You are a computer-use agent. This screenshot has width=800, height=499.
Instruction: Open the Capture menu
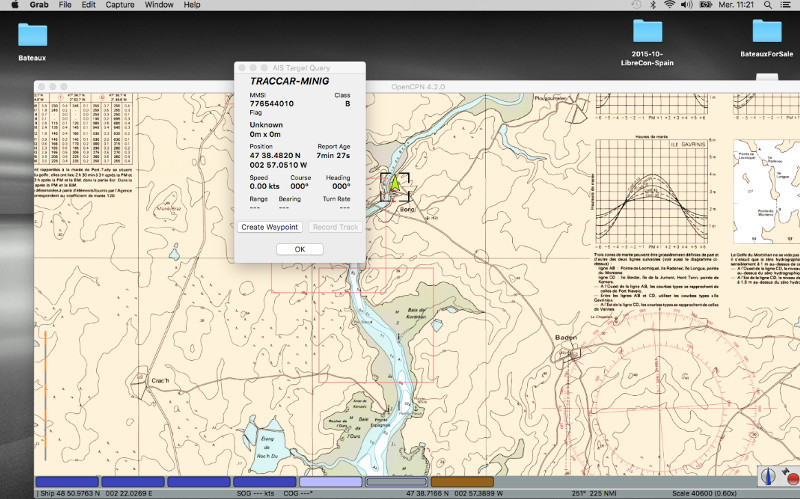(120, 5)
